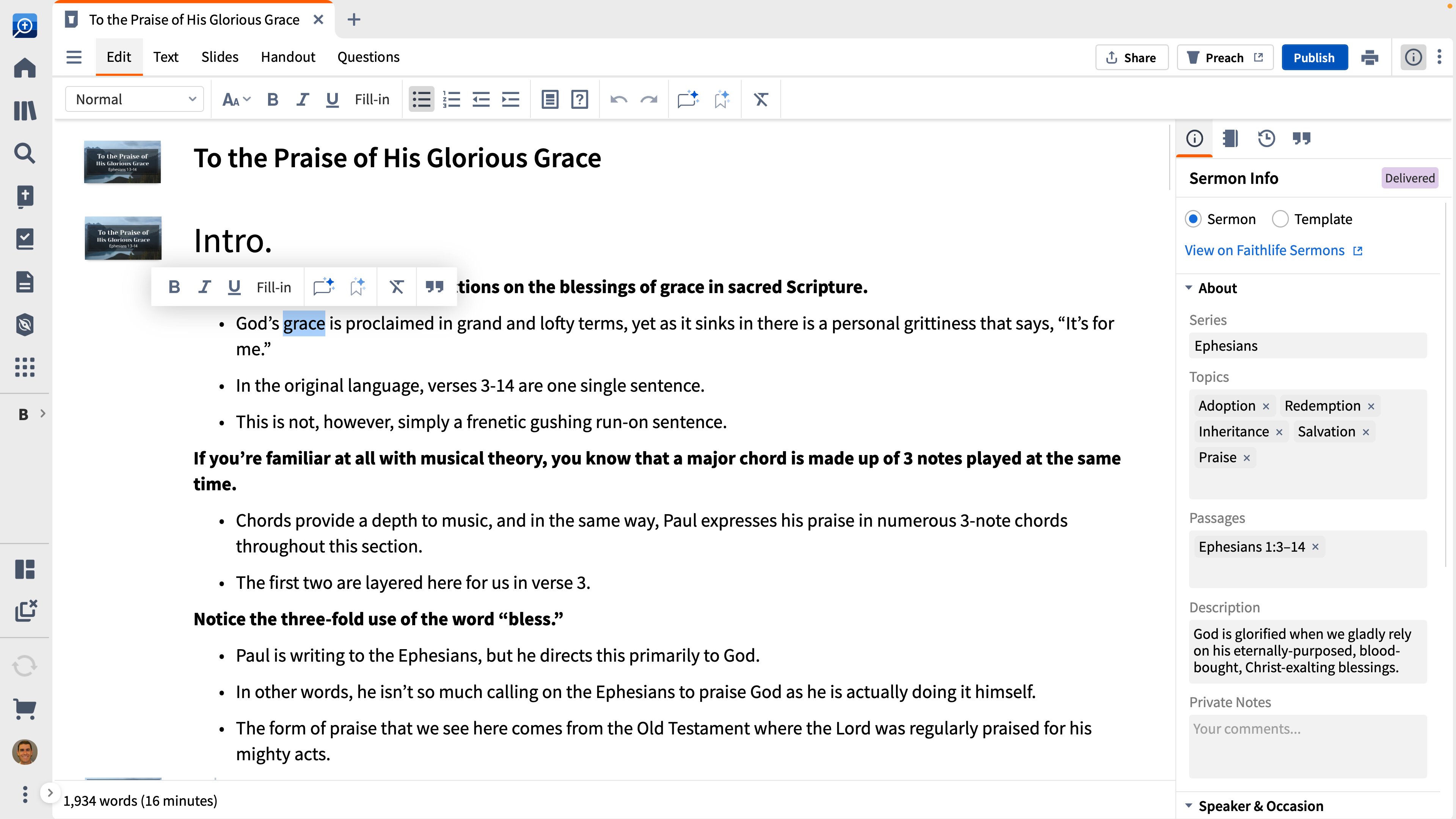Click the Print icon
Screen dimensions: 1456x819
click(x=1370, y=58)
